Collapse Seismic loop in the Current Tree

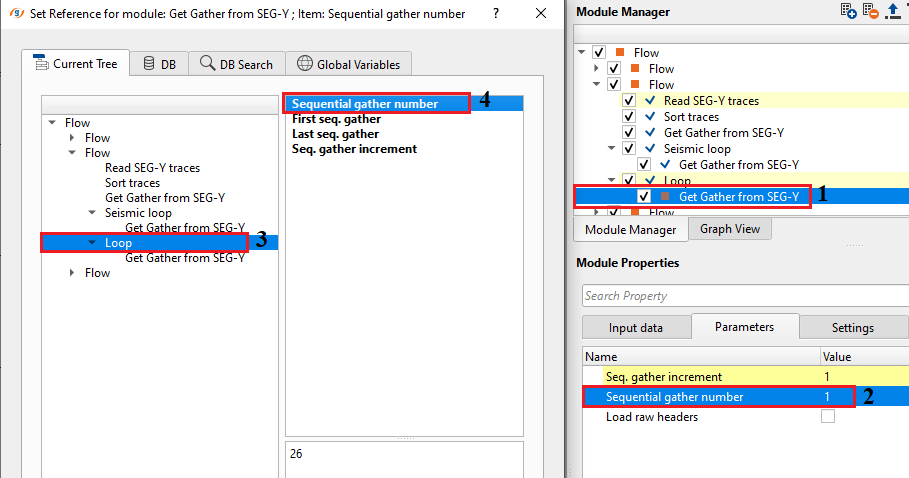[x=92, y=213]
